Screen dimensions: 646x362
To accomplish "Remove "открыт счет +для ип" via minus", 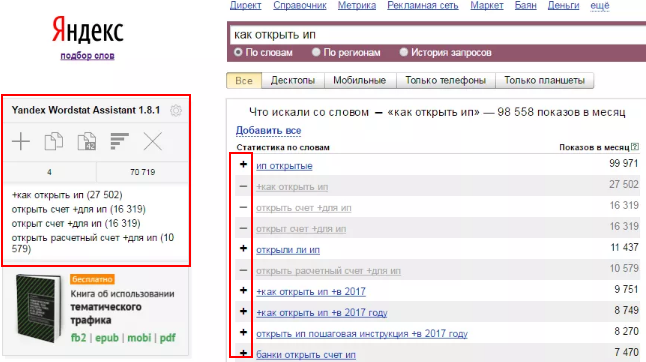I will 243,228.
